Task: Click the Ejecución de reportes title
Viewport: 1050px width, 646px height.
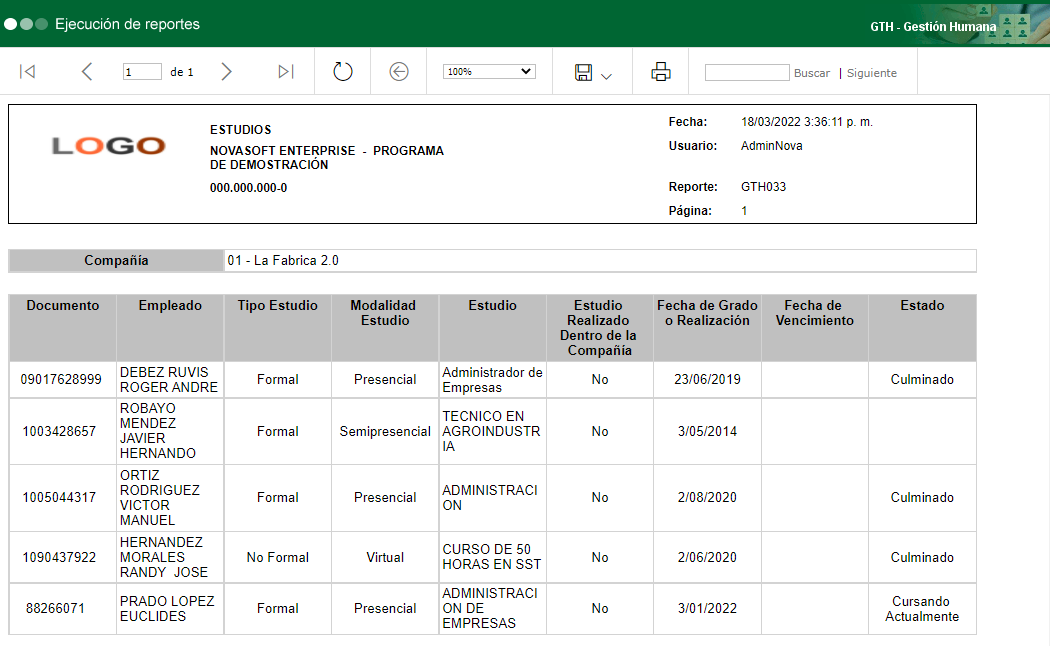Action: (x=127, y=24)
